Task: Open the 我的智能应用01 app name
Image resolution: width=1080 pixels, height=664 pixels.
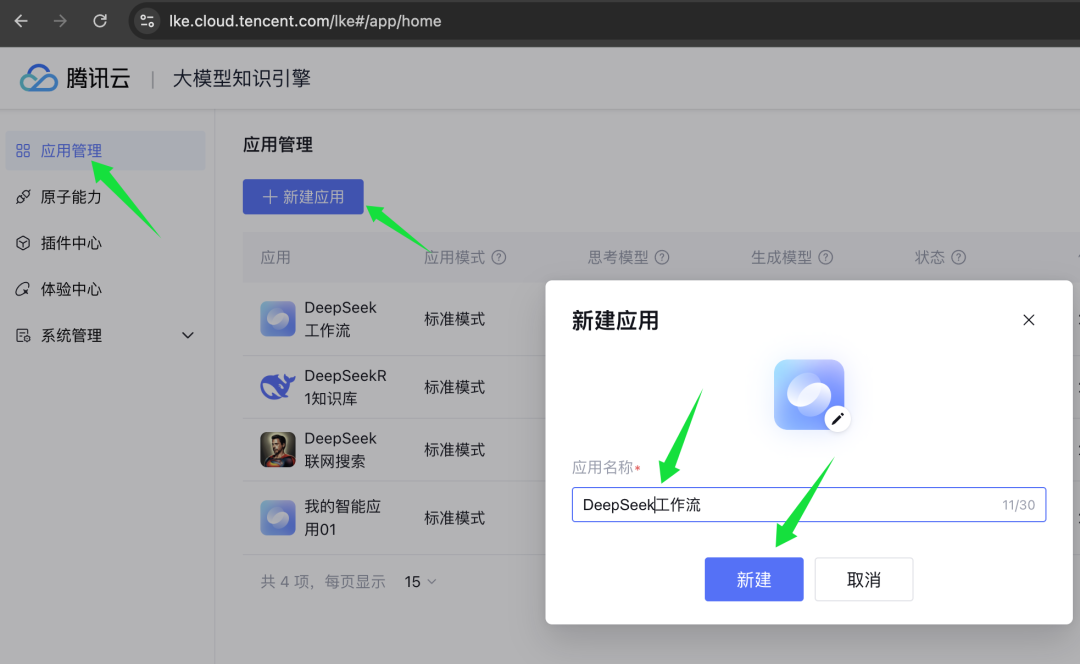Action: click(x=342, y=518)
